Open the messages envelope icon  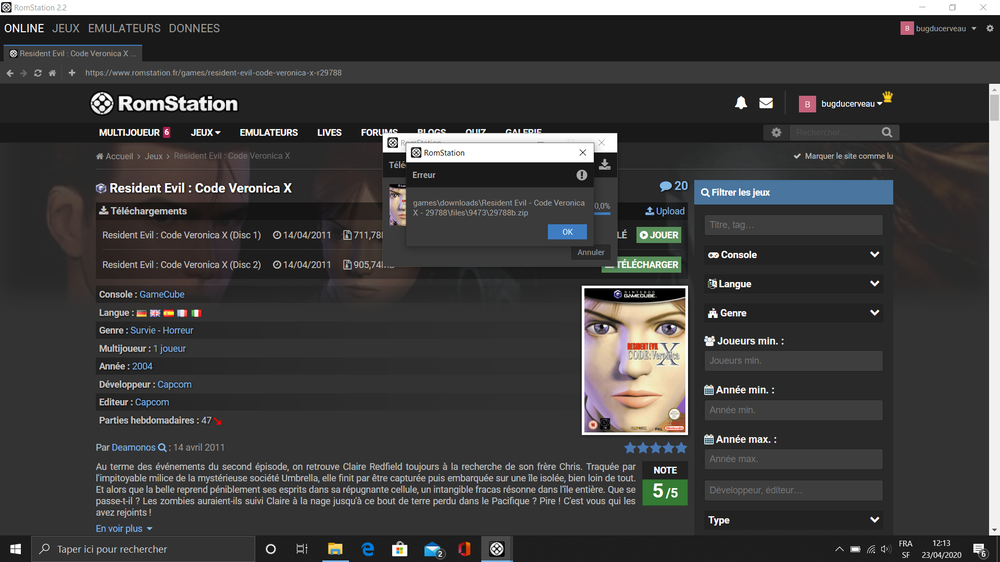pyautogui.click(x=766, y=103)
